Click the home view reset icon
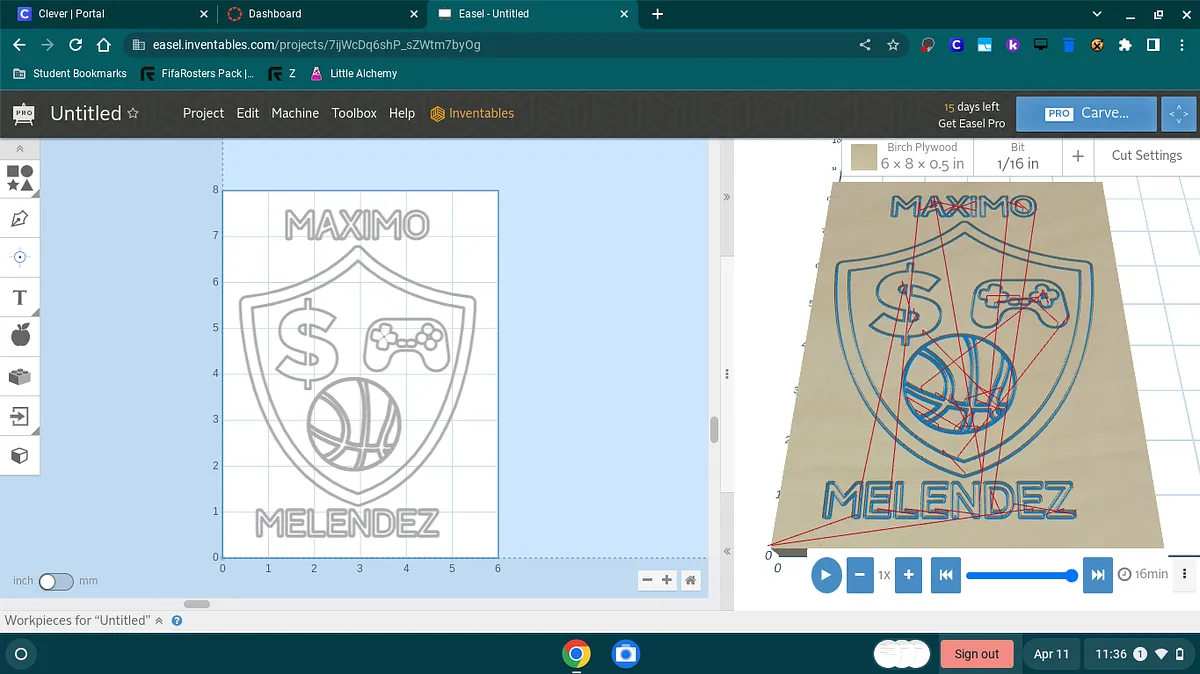1200x674 pixels. [690, 580]
